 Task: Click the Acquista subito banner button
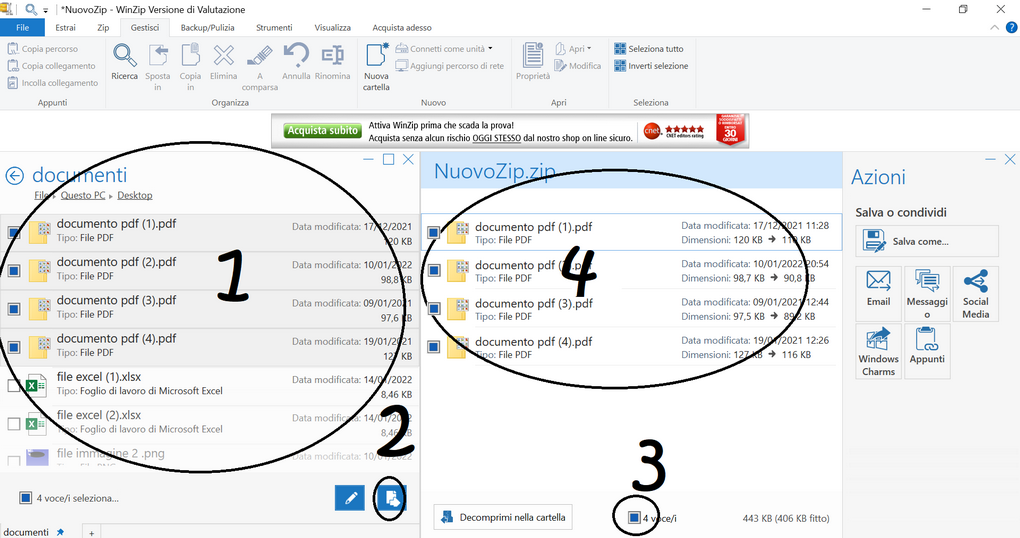322,131
